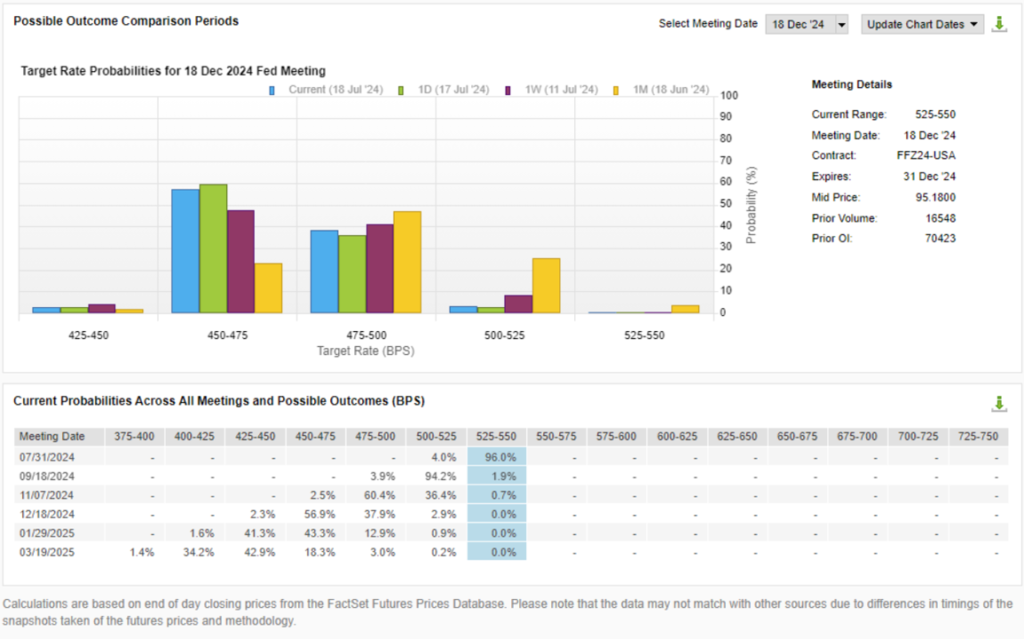This screenshot has height=639, width=1024.
Task: Click the 56.9% cell for 12/18/2024
Action: tap(315, 514)
